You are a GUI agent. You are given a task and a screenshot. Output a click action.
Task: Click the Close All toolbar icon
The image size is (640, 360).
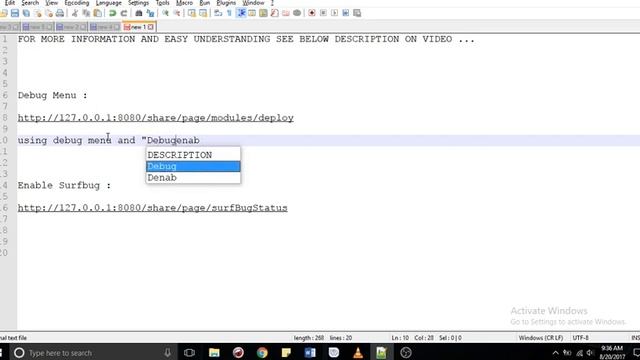tap(49, 13)
